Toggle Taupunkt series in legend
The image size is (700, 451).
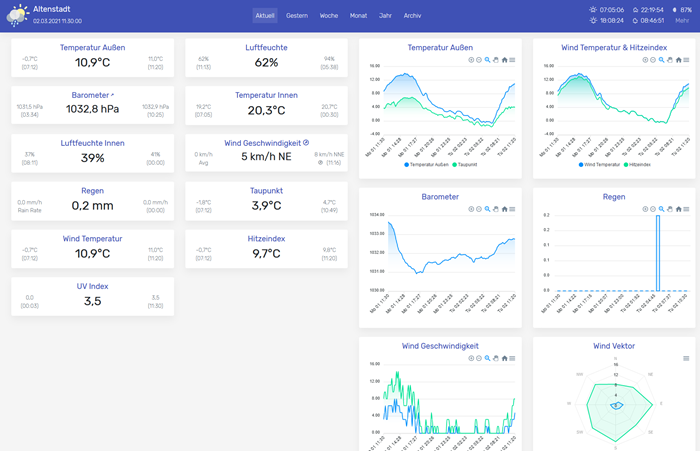click(465, 165)
